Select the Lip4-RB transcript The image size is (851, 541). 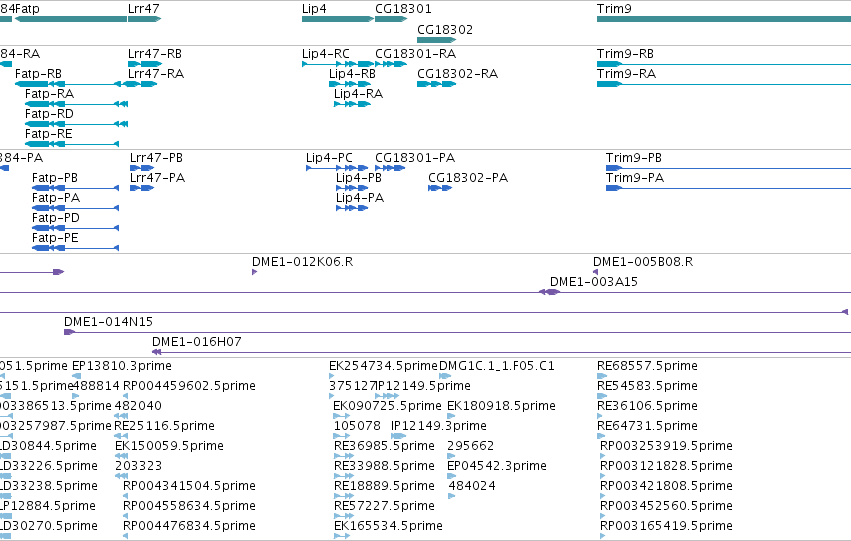coord(350,84)
